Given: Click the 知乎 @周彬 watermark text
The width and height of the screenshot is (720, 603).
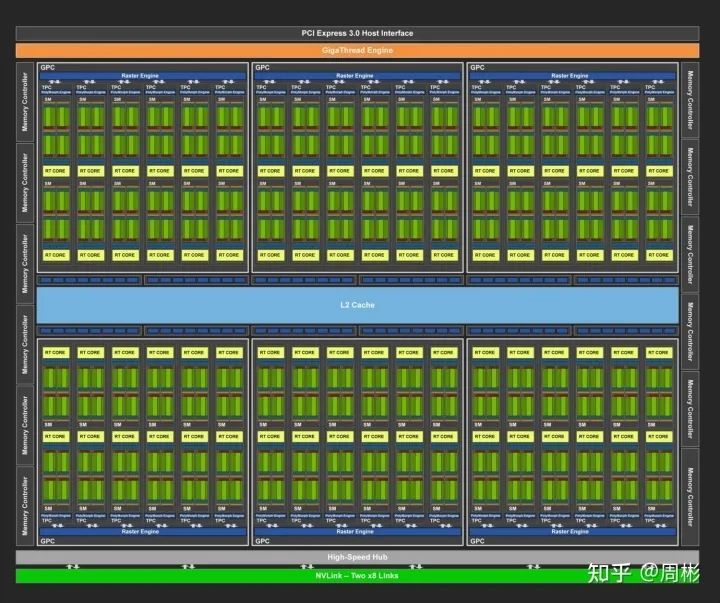Looking at the screenshot, I should pos(643,573).
